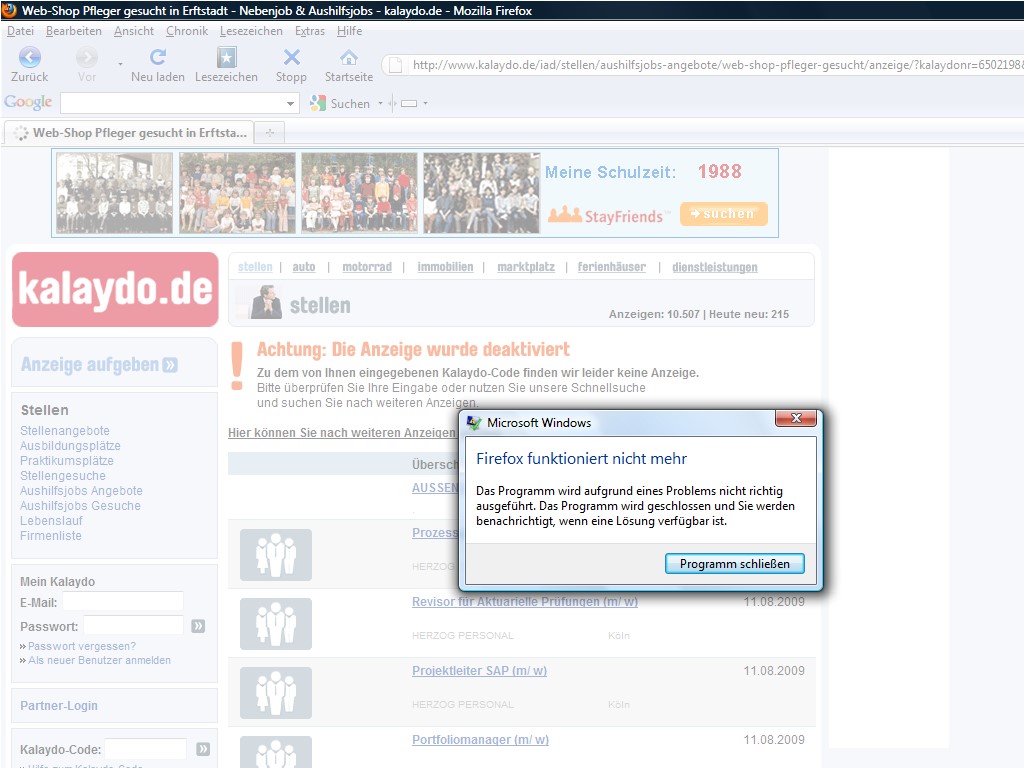Open Aushilfsjobs Angebote sidebar link

(81, 491)
